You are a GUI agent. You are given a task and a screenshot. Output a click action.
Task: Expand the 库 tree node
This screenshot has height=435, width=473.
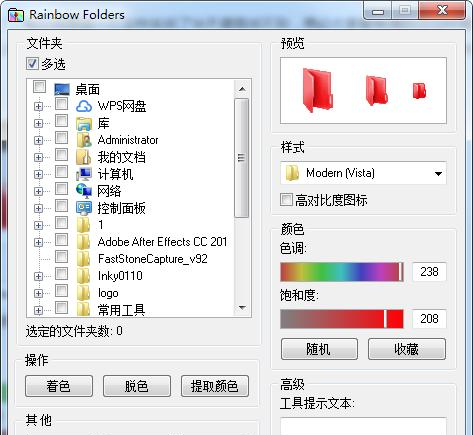point(38,123)
